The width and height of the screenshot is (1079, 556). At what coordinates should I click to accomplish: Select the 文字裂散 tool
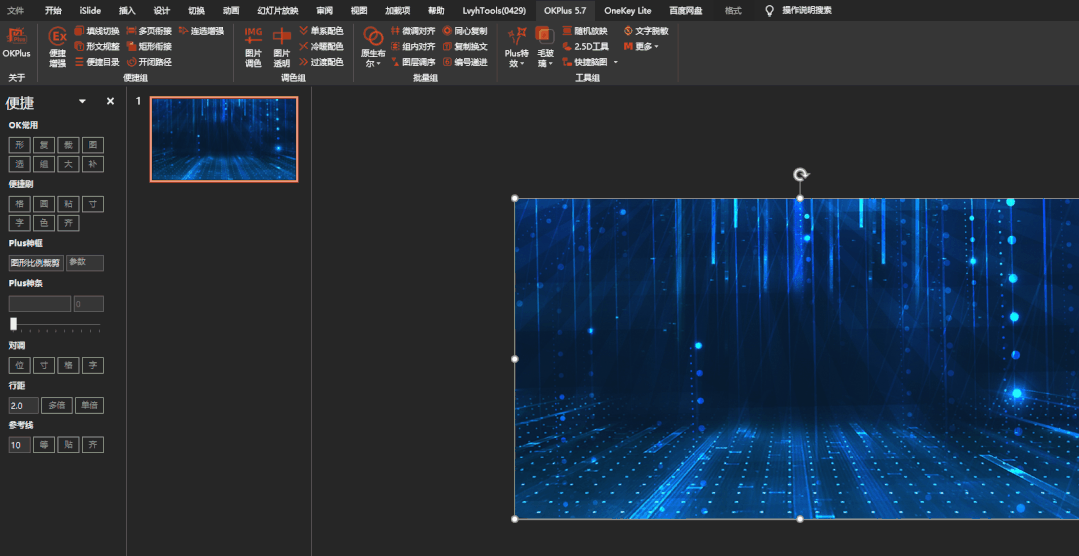(645, 31)
